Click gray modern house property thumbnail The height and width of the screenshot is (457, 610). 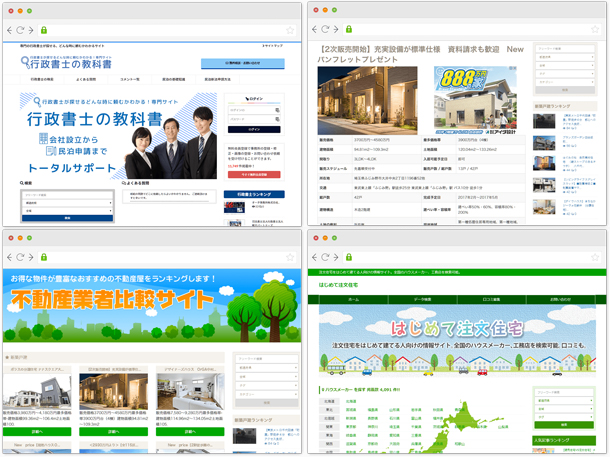coord(37,391)
